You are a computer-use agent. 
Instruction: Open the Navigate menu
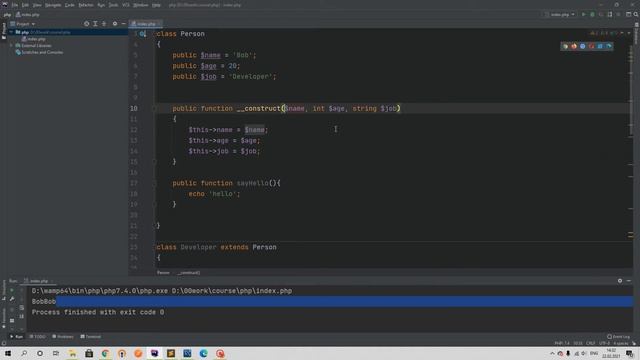(x=53, y=5)
